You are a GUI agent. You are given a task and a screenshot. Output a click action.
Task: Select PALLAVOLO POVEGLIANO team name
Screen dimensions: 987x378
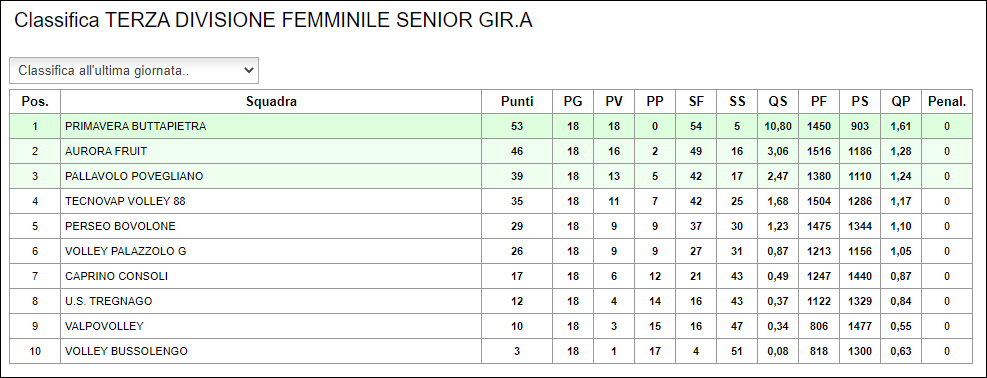(x=134, y=177)
